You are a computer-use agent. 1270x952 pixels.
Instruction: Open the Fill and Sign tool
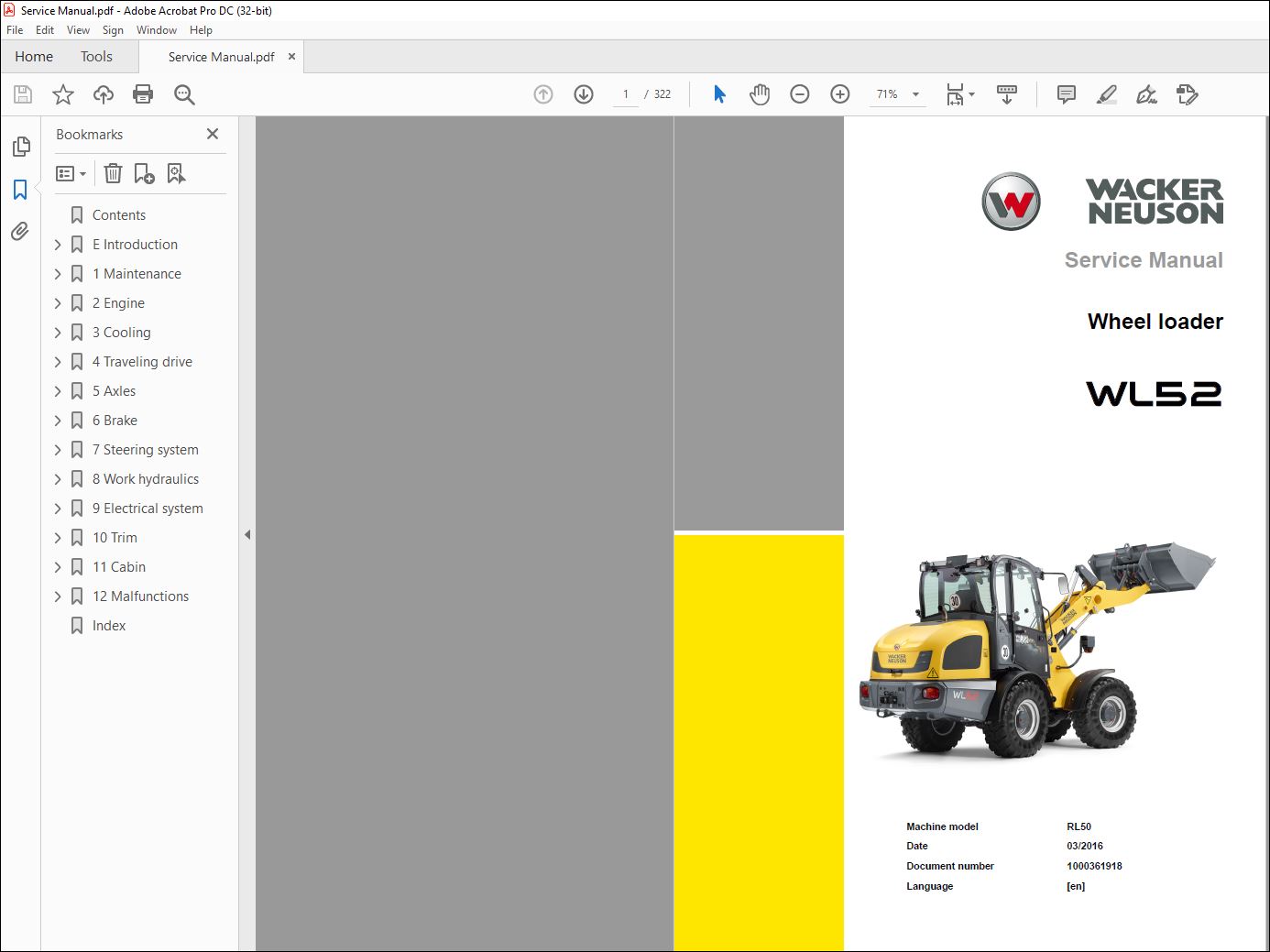(1147, 94)
